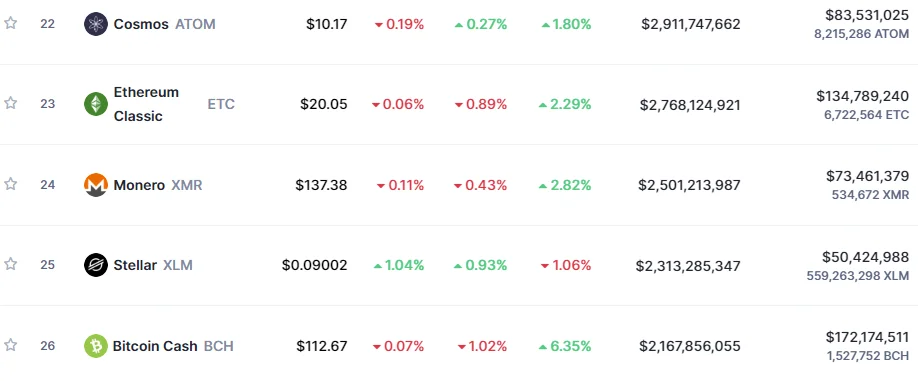Click Ethereum Classic volume $134,789,240
This screenshot has width=918, height=381.
click(x=862, y=96)
